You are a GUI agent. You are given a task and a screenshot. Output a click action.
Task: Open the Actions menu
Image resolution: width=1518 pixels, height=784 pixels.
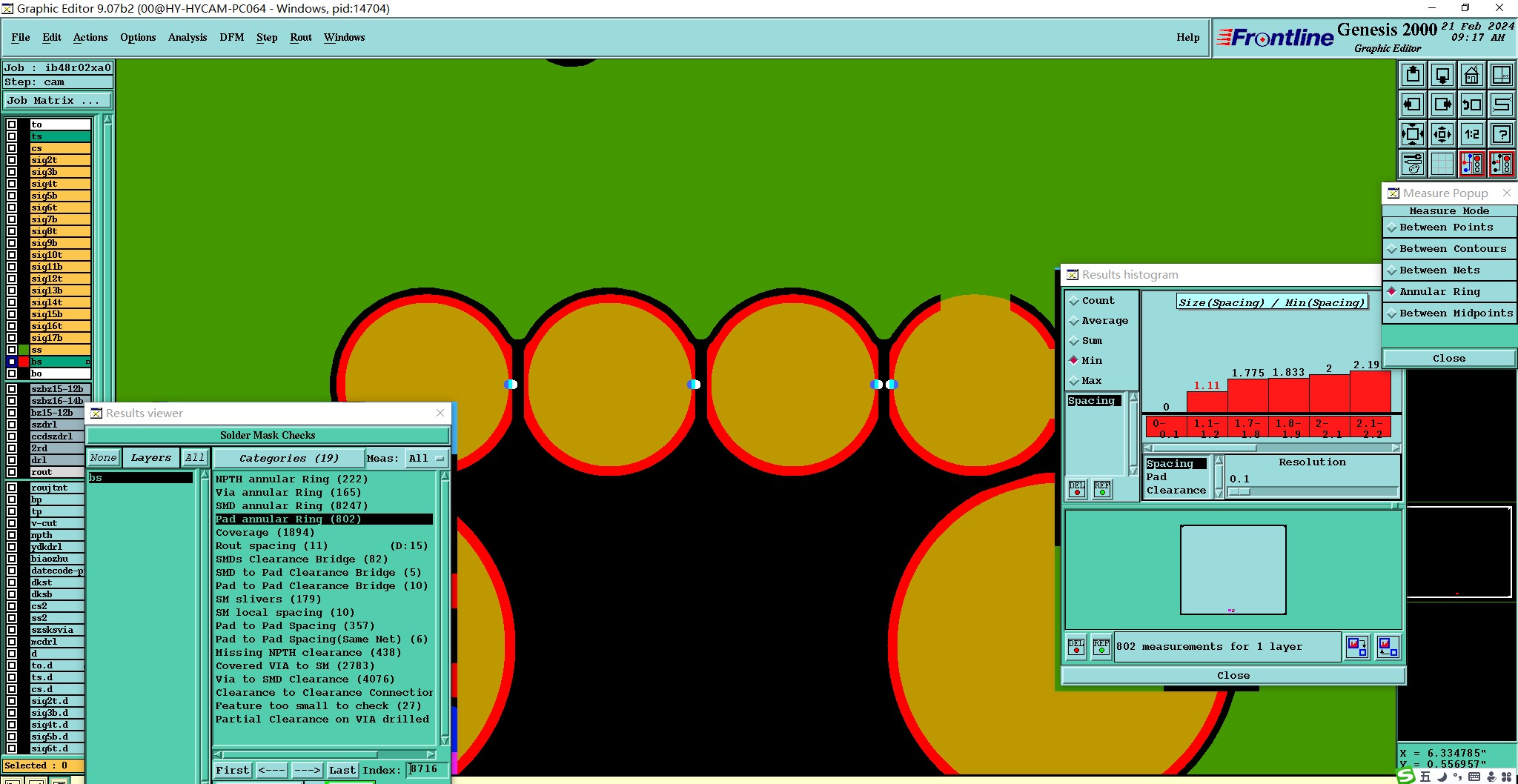[90, 38]
